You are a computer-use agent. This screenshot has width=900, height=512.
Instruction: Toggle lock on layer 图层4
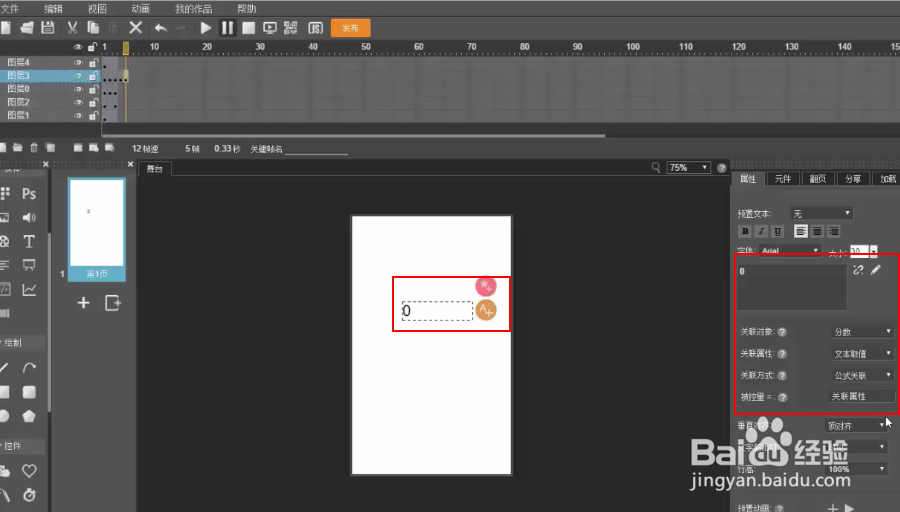pyautogui.click(x=93, y=62)
